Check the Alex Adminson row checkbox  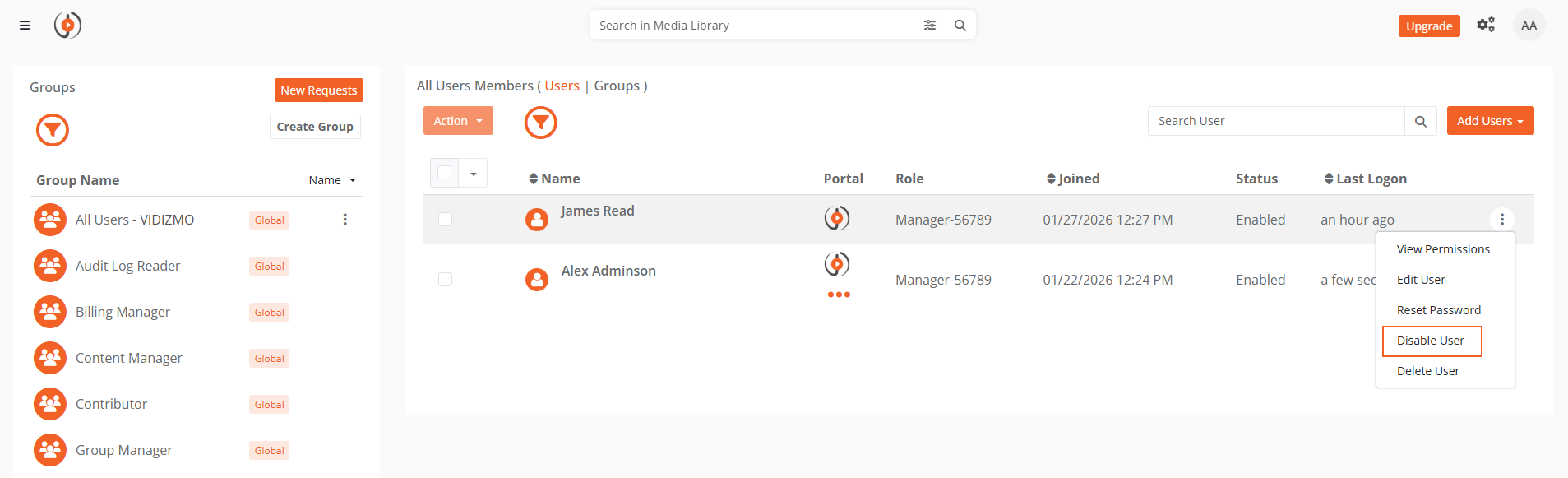pos(445,280)
